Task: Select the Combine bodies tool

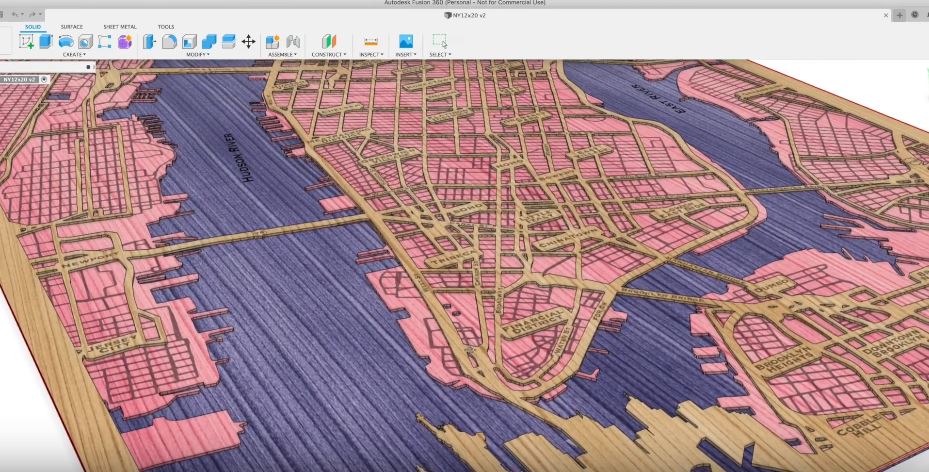Action: (209, 41)
